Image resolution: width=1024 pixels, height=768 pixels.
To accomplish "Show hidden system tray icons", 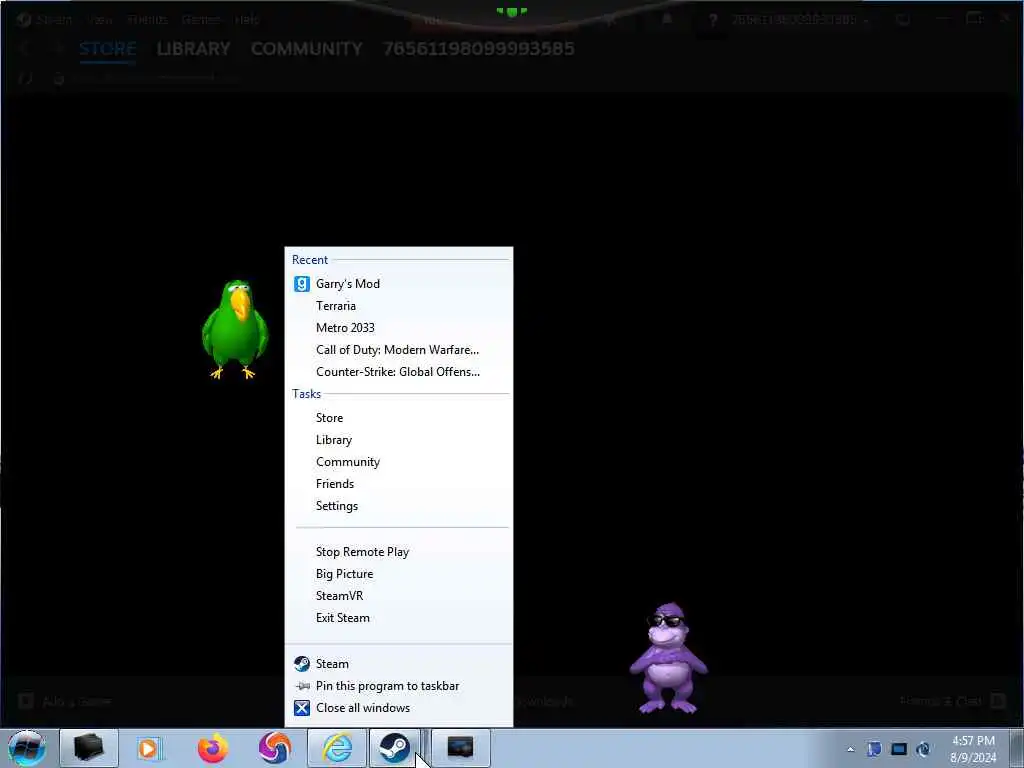I will [x=850, y=749].
